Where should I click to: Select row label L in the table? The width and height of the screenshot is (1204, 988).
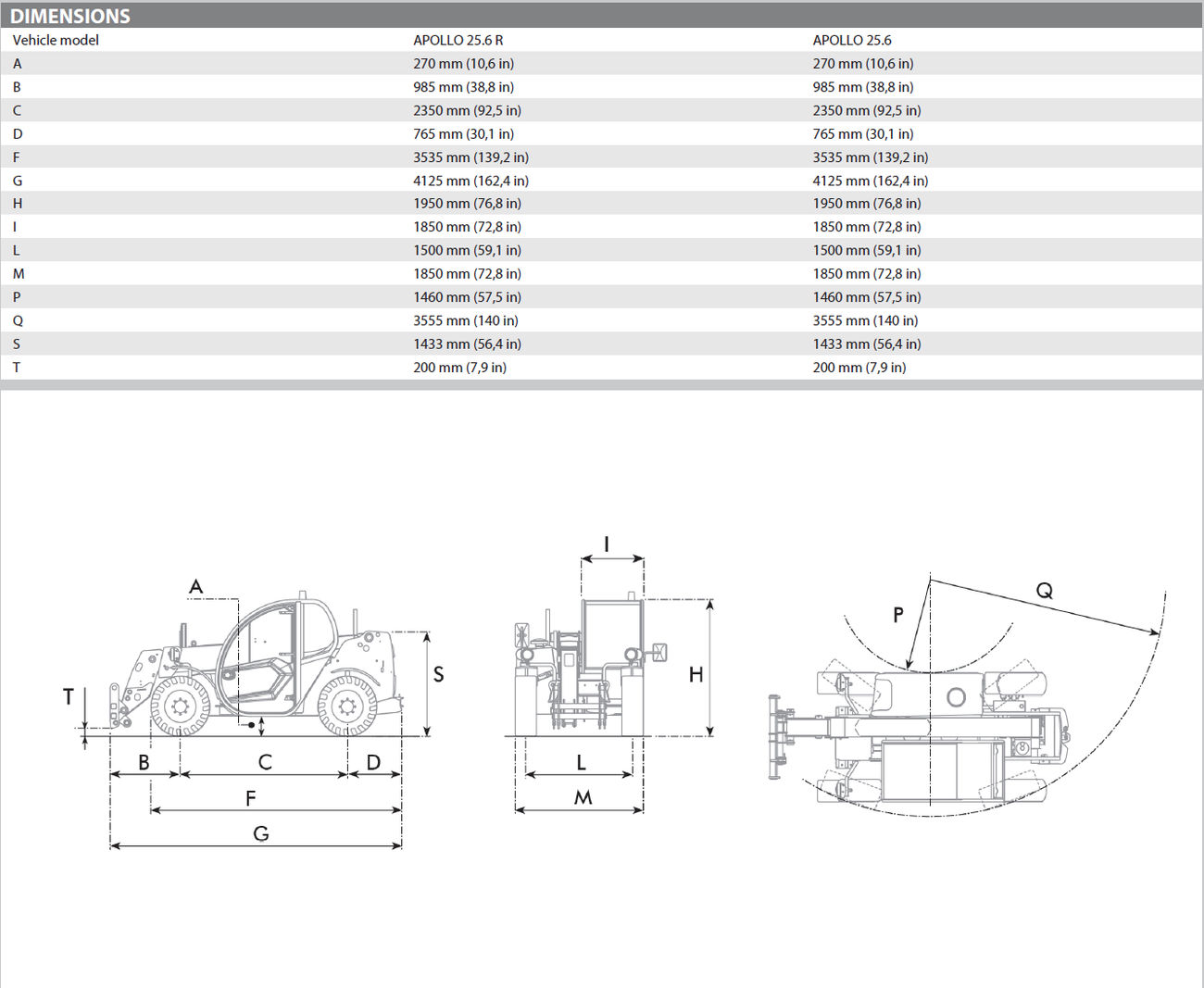click(16, 250)
